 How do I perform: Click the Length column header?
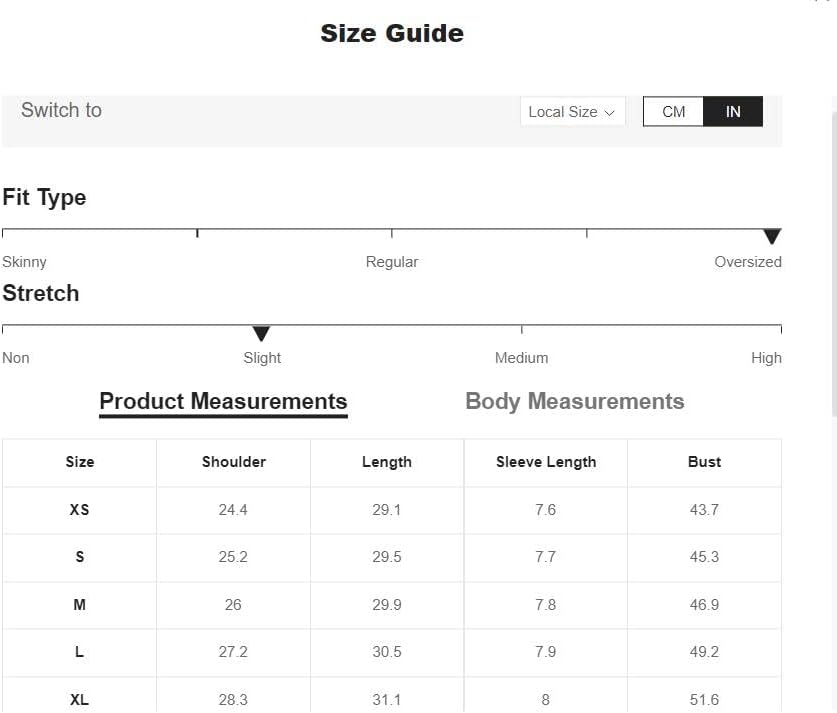[x=387, y=462]
